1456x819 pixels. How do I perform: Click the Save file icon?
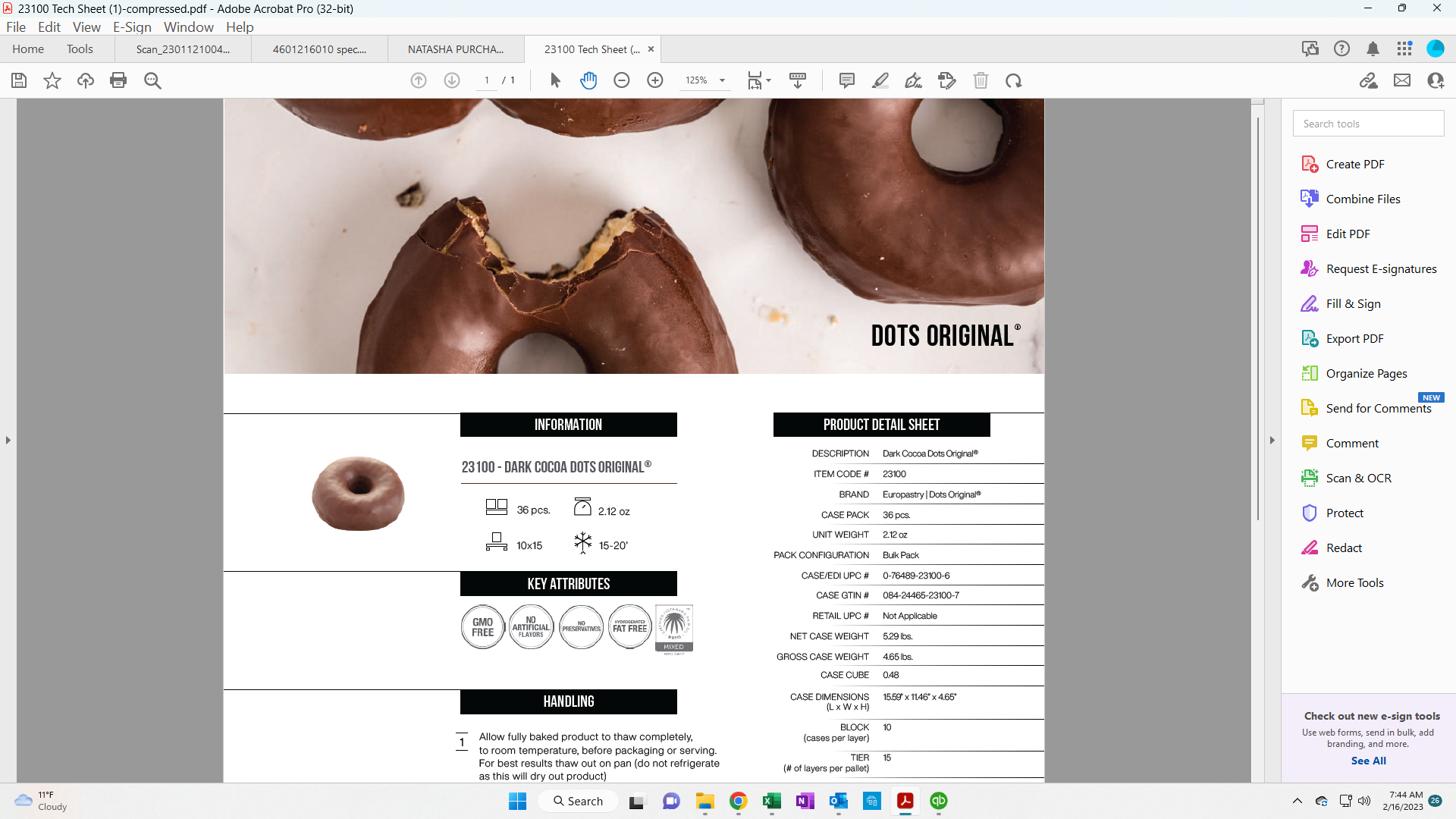(x=19, y=80)
